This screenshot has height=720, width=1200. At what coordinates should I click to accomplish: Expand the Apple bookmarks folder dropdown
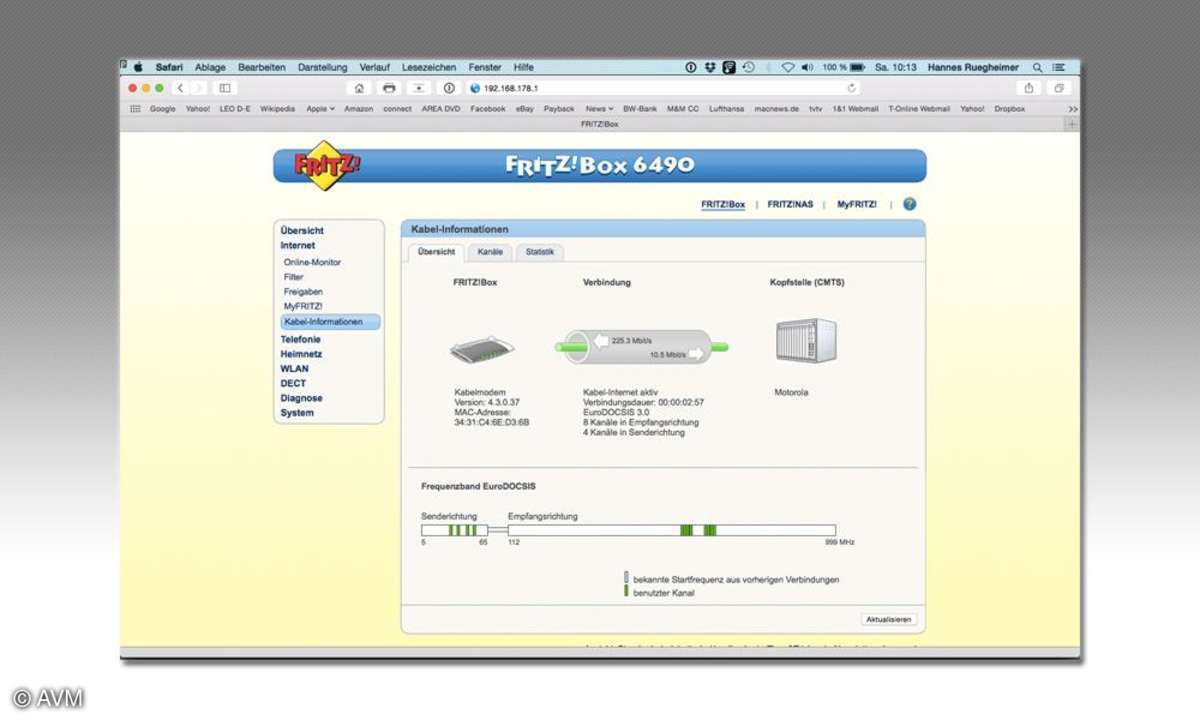pos(320,109)
